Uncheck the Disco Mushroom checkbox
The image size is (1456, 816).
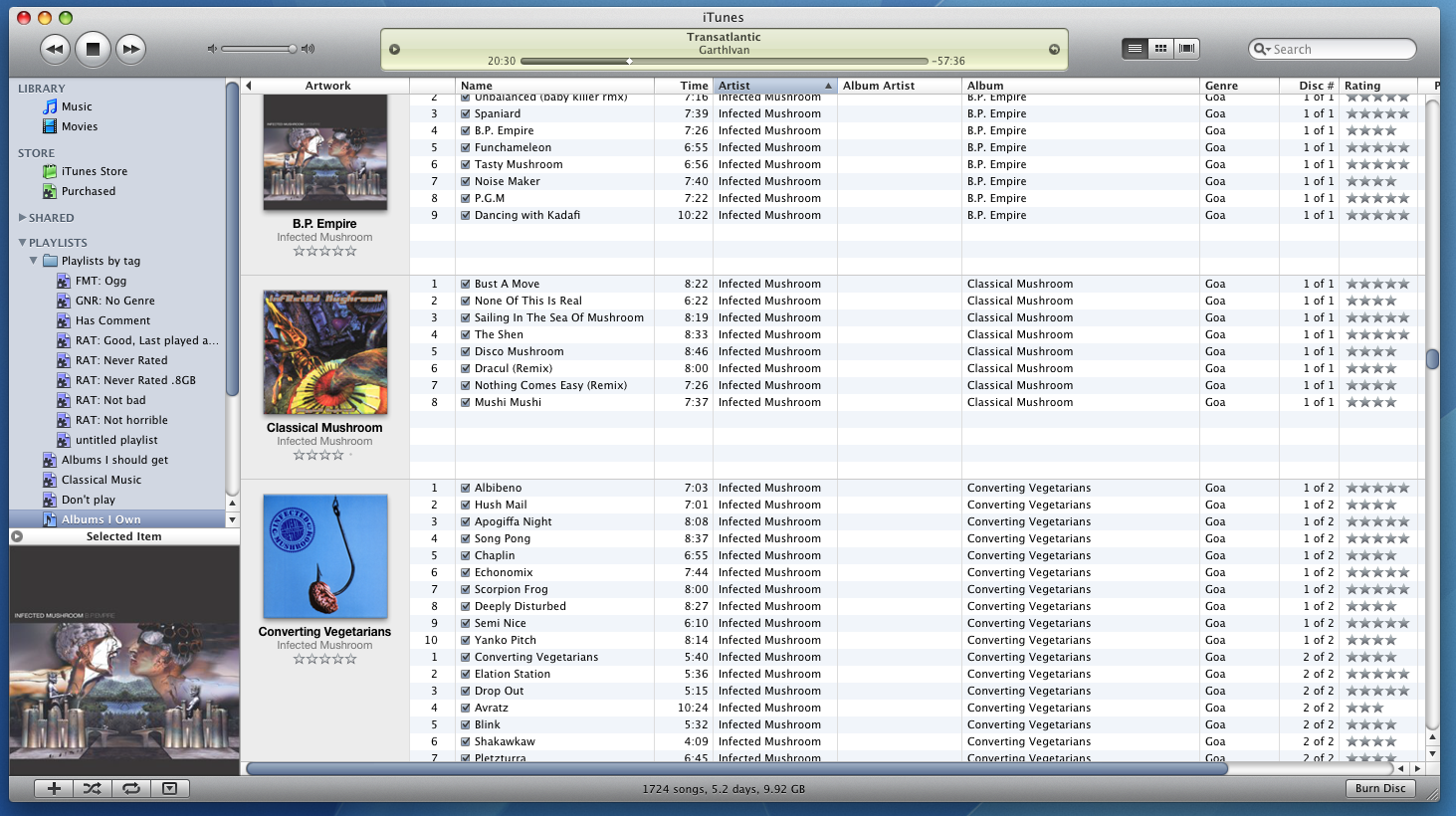tap(465, 351)
